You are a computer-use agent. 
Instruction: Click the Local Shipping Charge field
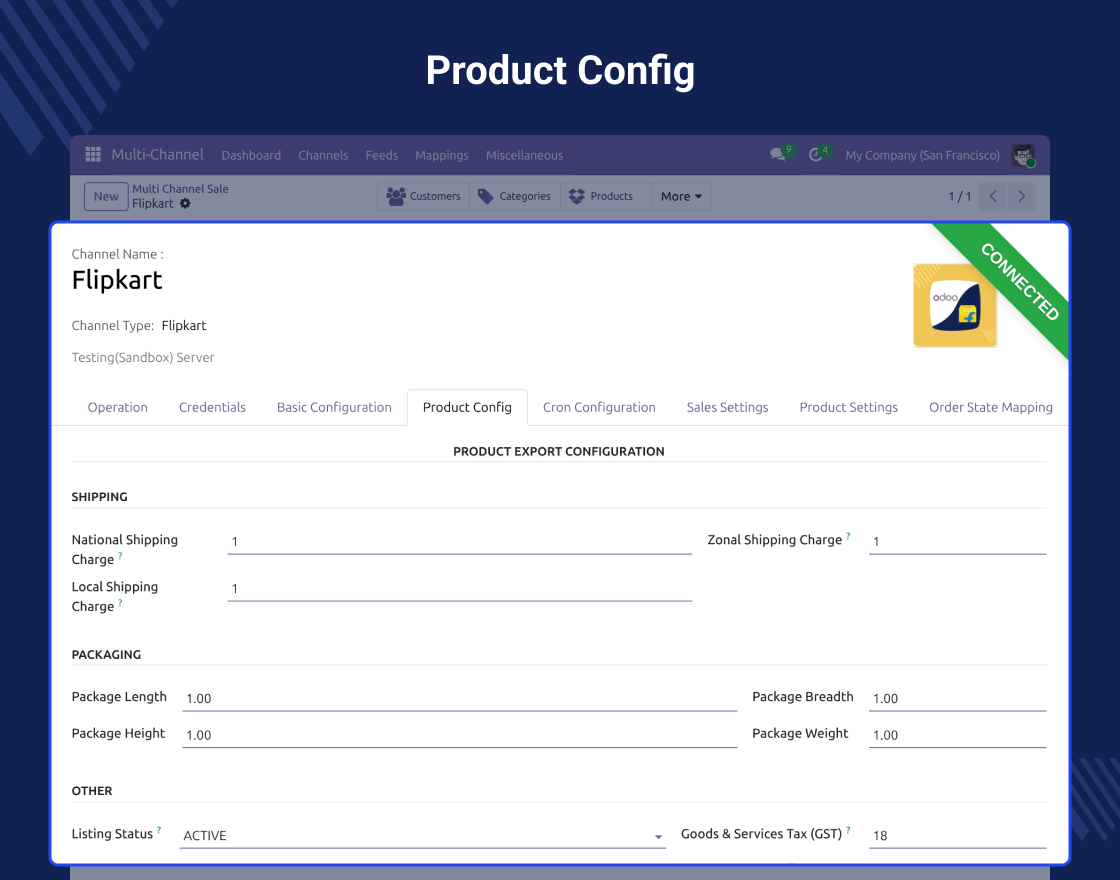pos(459,589)
